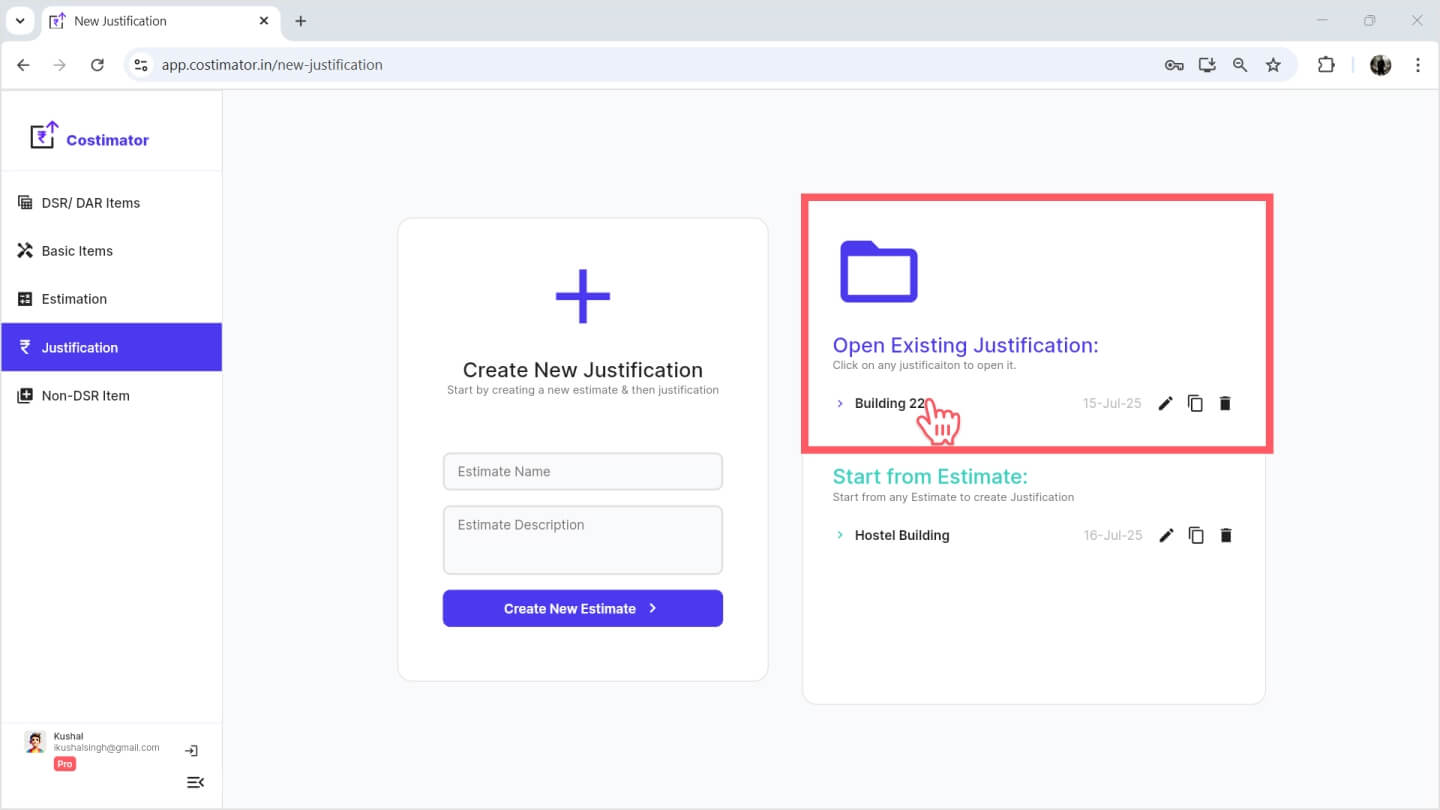Image resolution: width=1440 pixels, height=810 pixels.
Task: Expand the Building 22 chevron
Action: pyautogui.click(x=840, y=404)
